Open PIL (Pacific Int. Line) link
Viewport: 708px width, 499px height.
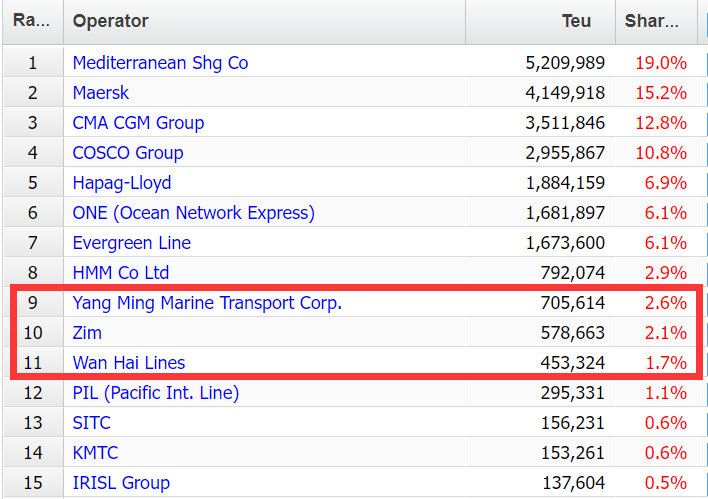156,393
